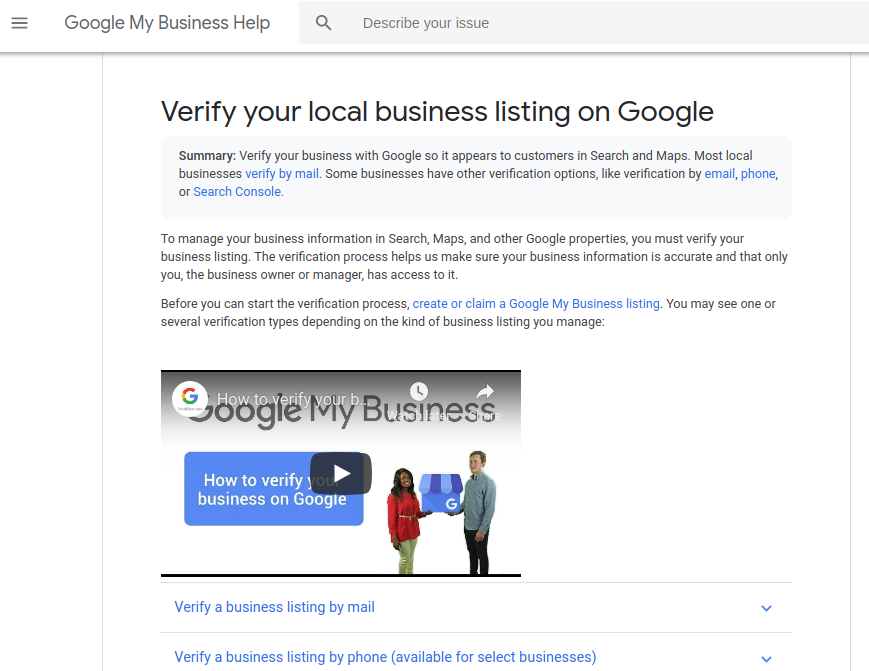Click the chevron beside verify by phone
Viewport: 869px width, 671px height.
[x=766, y=659]
